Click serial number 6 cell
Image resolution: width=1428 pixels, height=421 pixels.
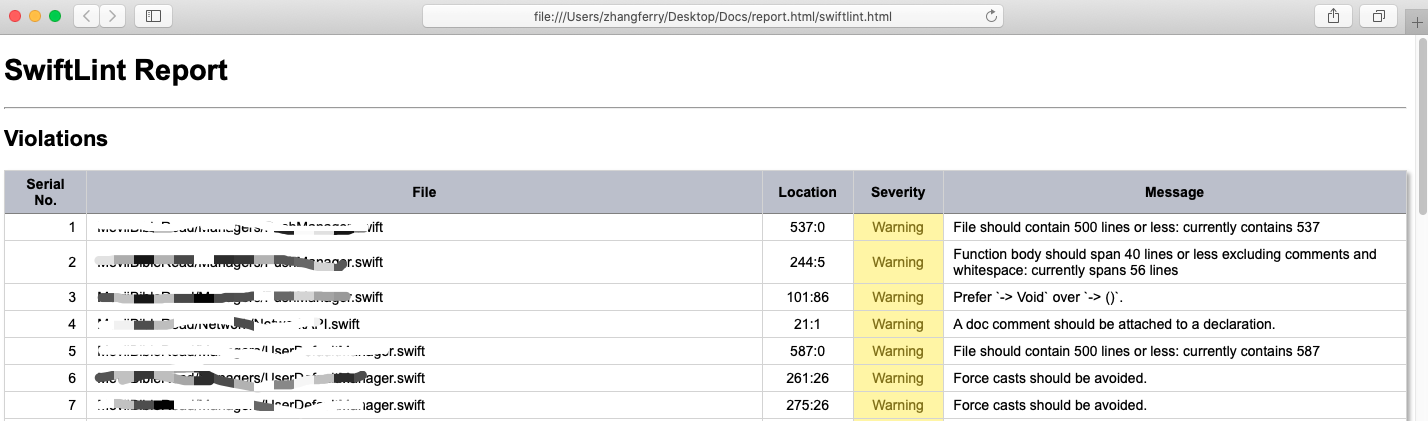(46, 378)
